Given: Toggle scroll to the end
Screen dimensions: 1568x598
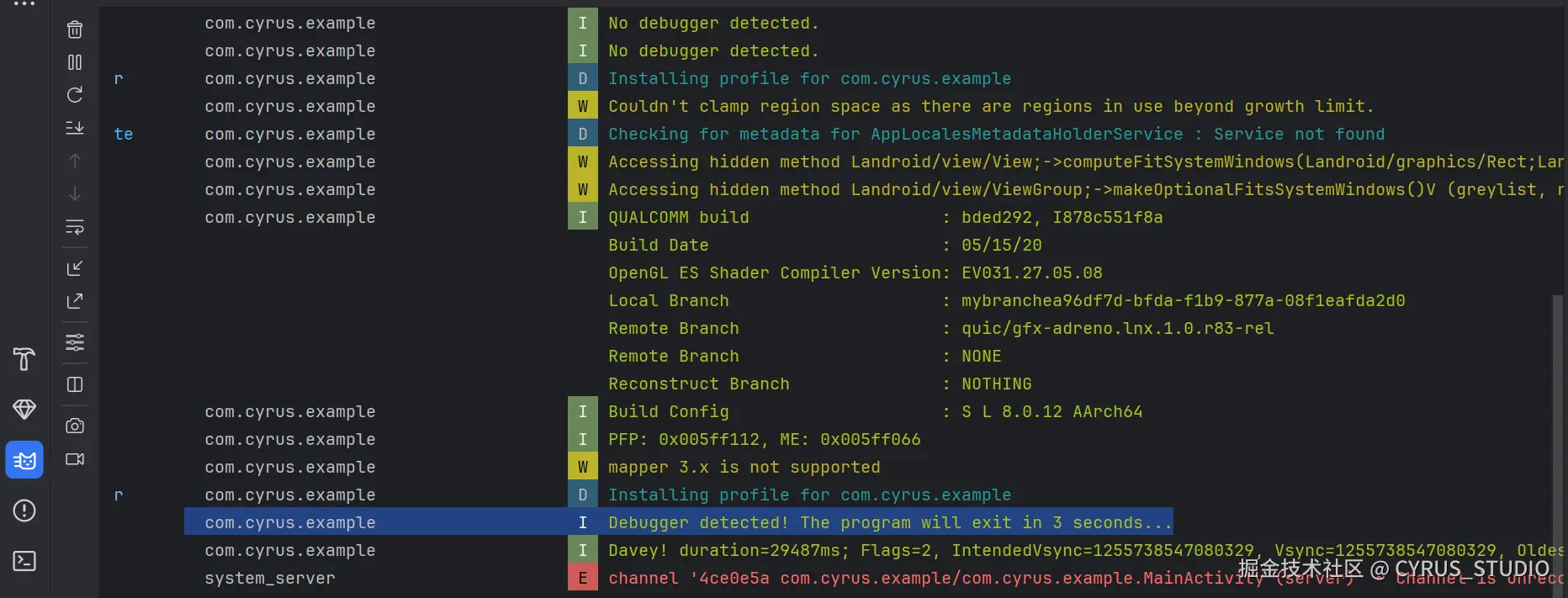Looking at the screenshot, I should [x=75, y=128].
